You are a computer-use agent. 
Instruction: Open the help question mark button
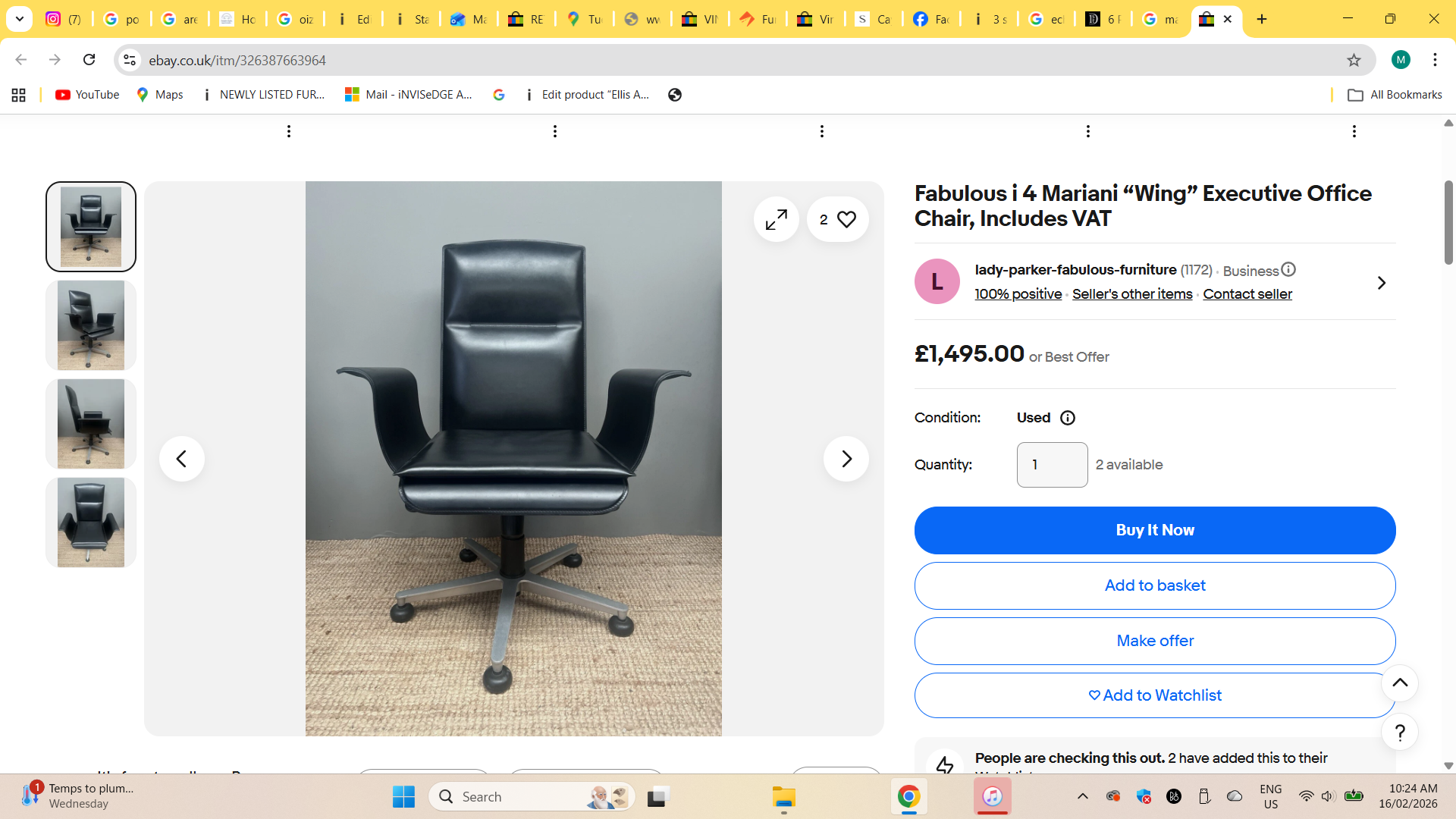[1400, 733]
